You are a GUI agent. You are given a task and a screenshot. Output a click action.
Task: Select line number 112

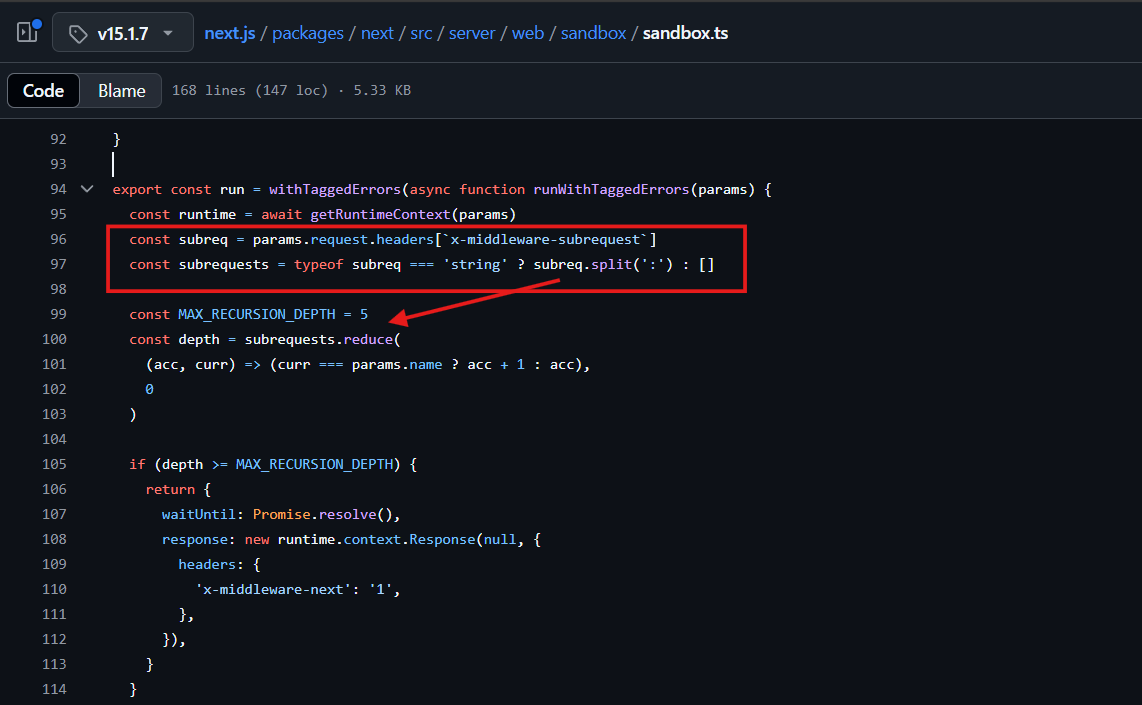point(55,639)
